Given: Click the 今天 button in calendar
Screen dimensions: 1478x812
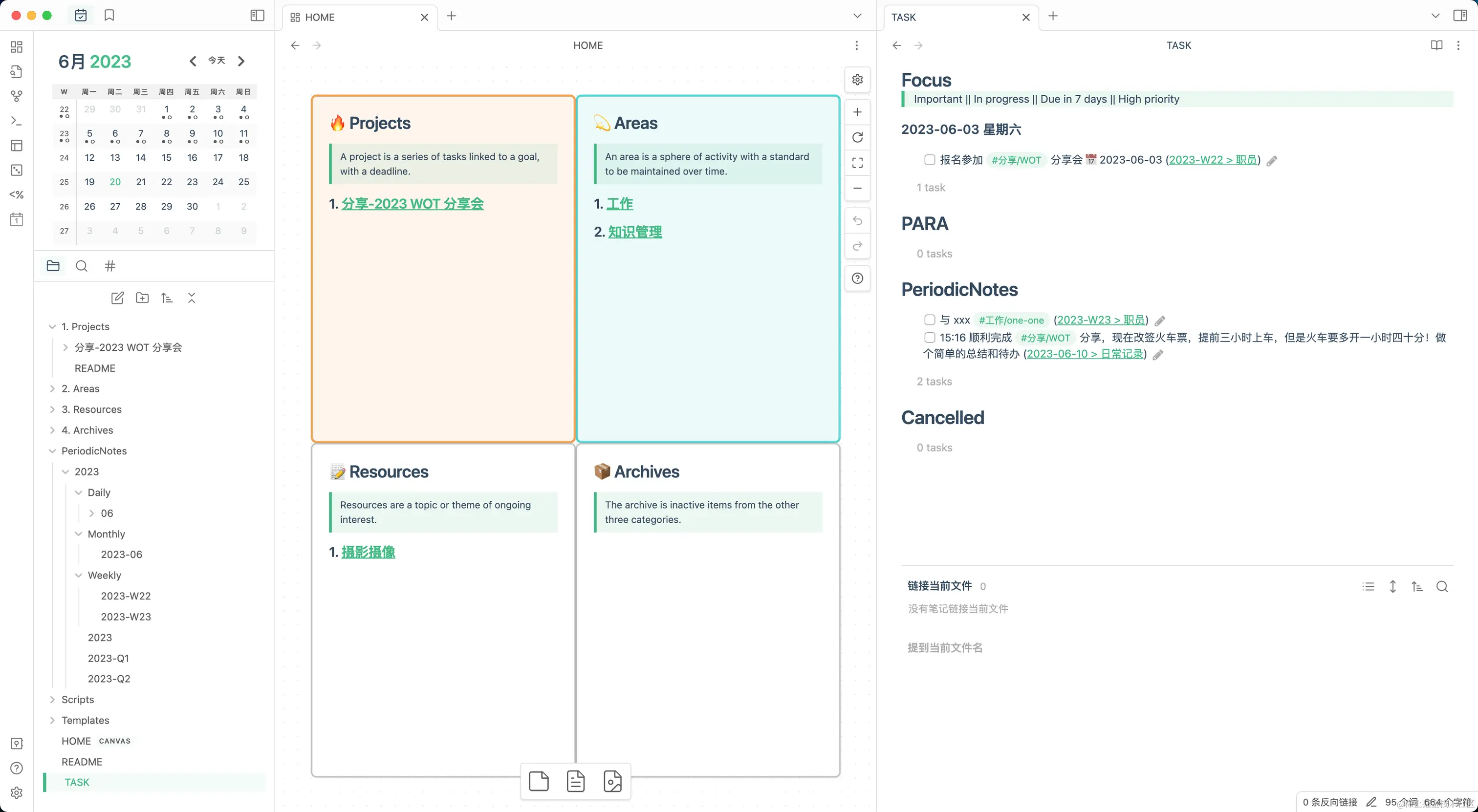Looking at the screenshot, I should pyautogui.click(x=217, y=61).
